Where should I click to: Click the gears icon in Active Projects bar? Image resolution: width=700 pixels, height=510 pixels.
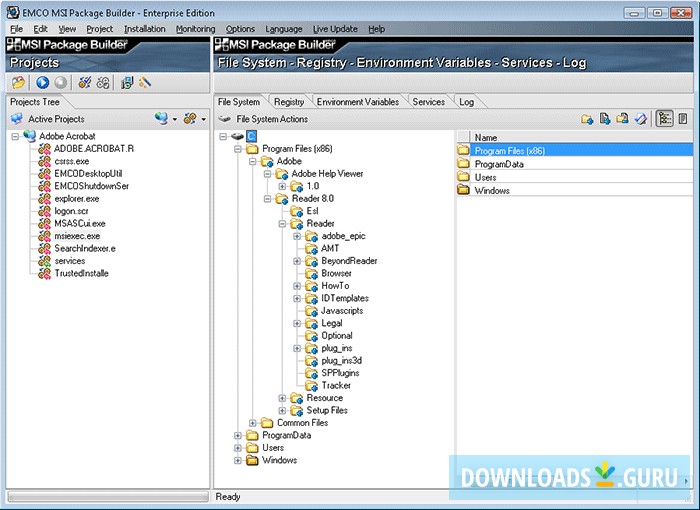190,119
